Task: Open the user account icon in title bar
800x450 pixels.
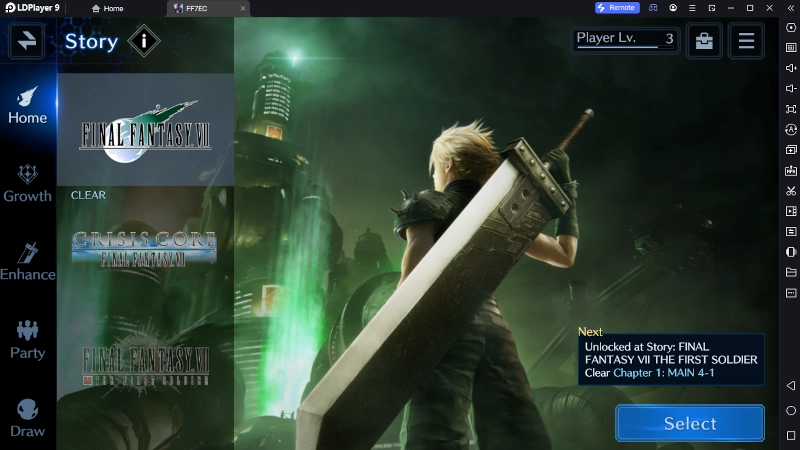Action: (673, 8)
